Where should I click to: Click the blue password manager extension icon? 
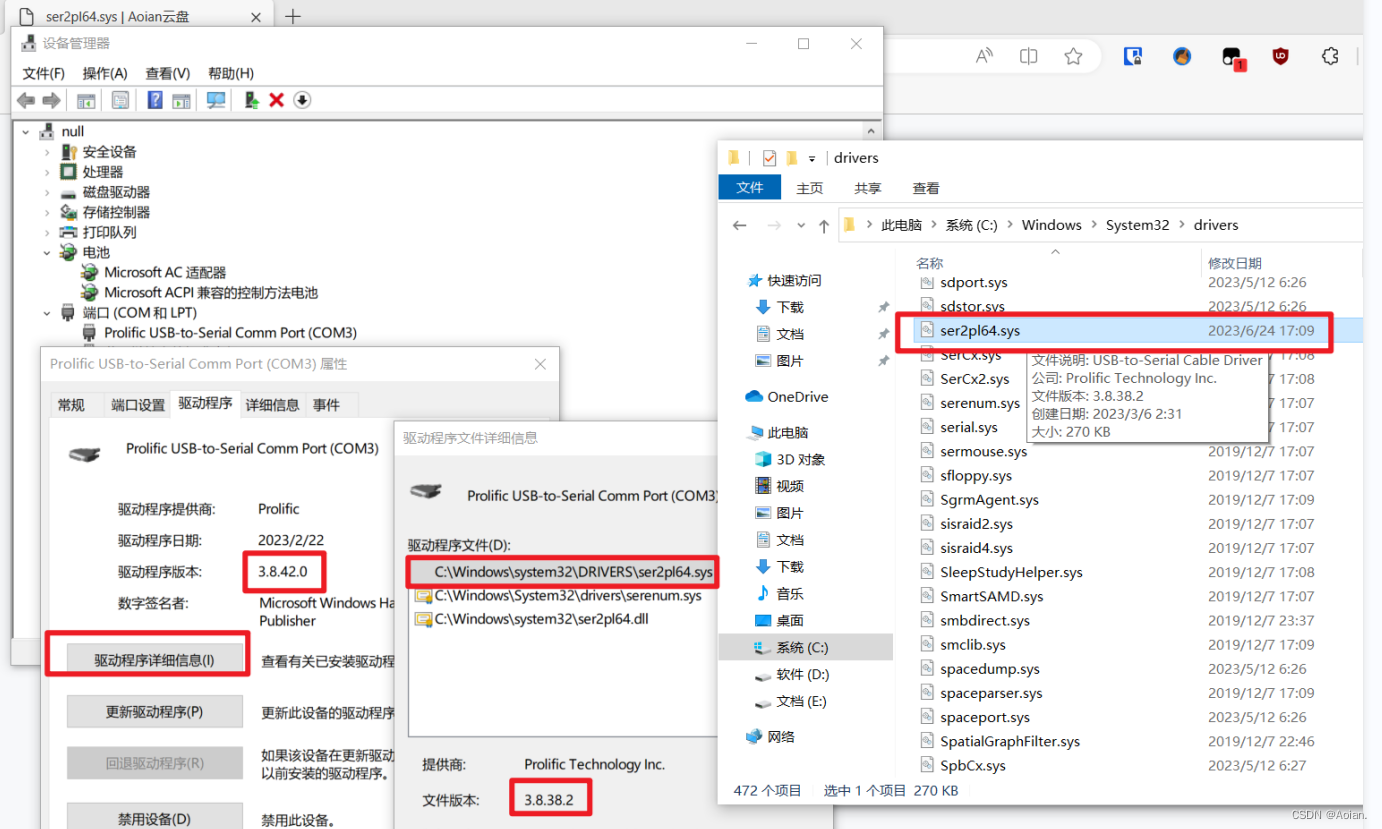1132,56
